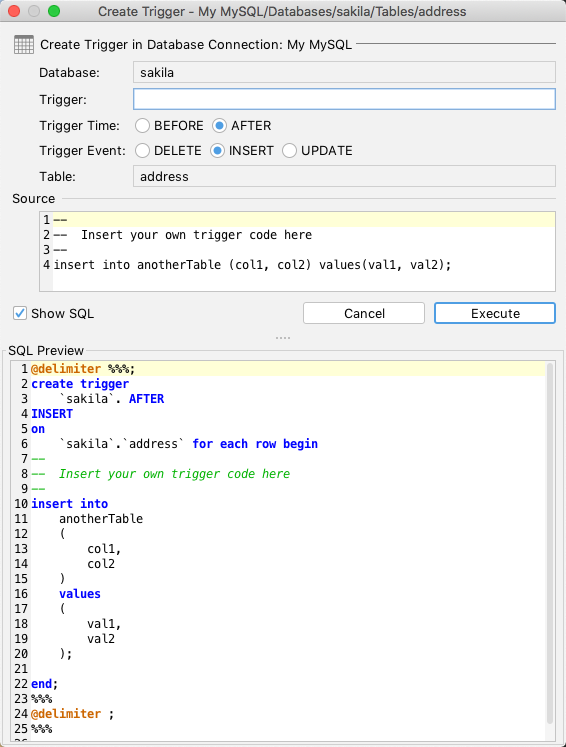Click the Database field showing sakila
Image resolution: width=566 pixels, height=747 pixels.
(344, 72)
